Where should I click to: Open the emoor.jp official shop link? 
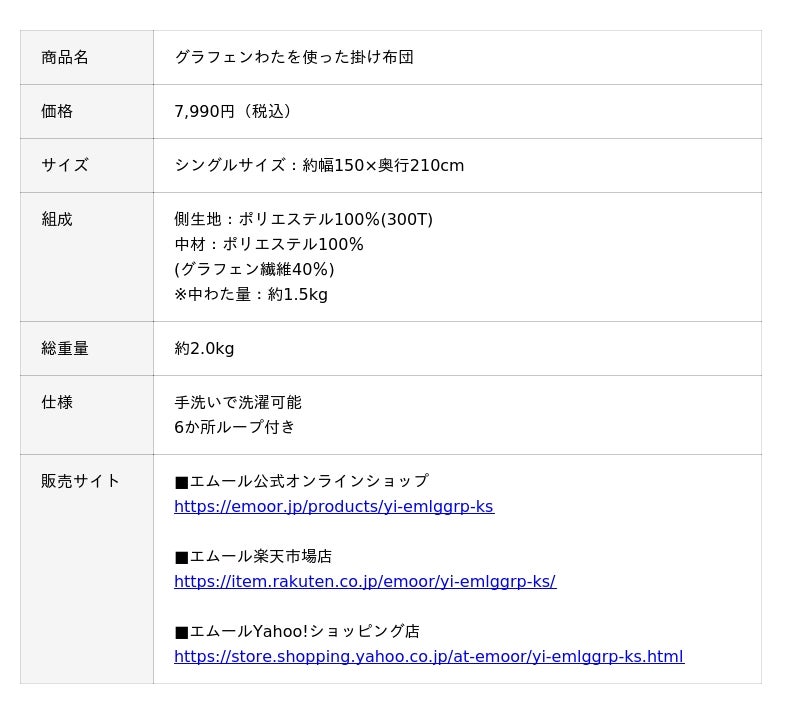(x=333, y=506)
